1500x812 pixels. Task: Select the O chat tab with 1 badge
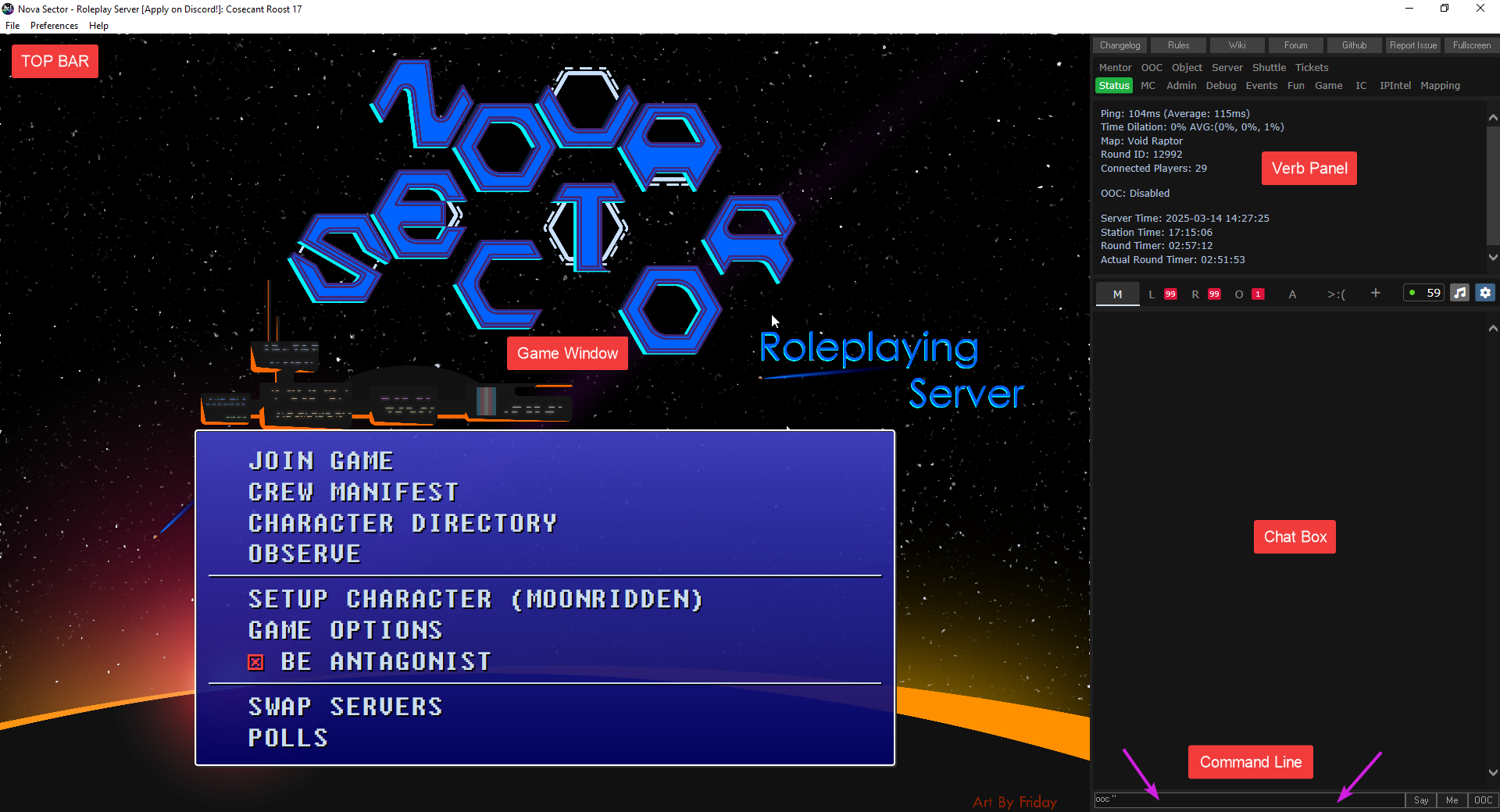coord(1248,294)
